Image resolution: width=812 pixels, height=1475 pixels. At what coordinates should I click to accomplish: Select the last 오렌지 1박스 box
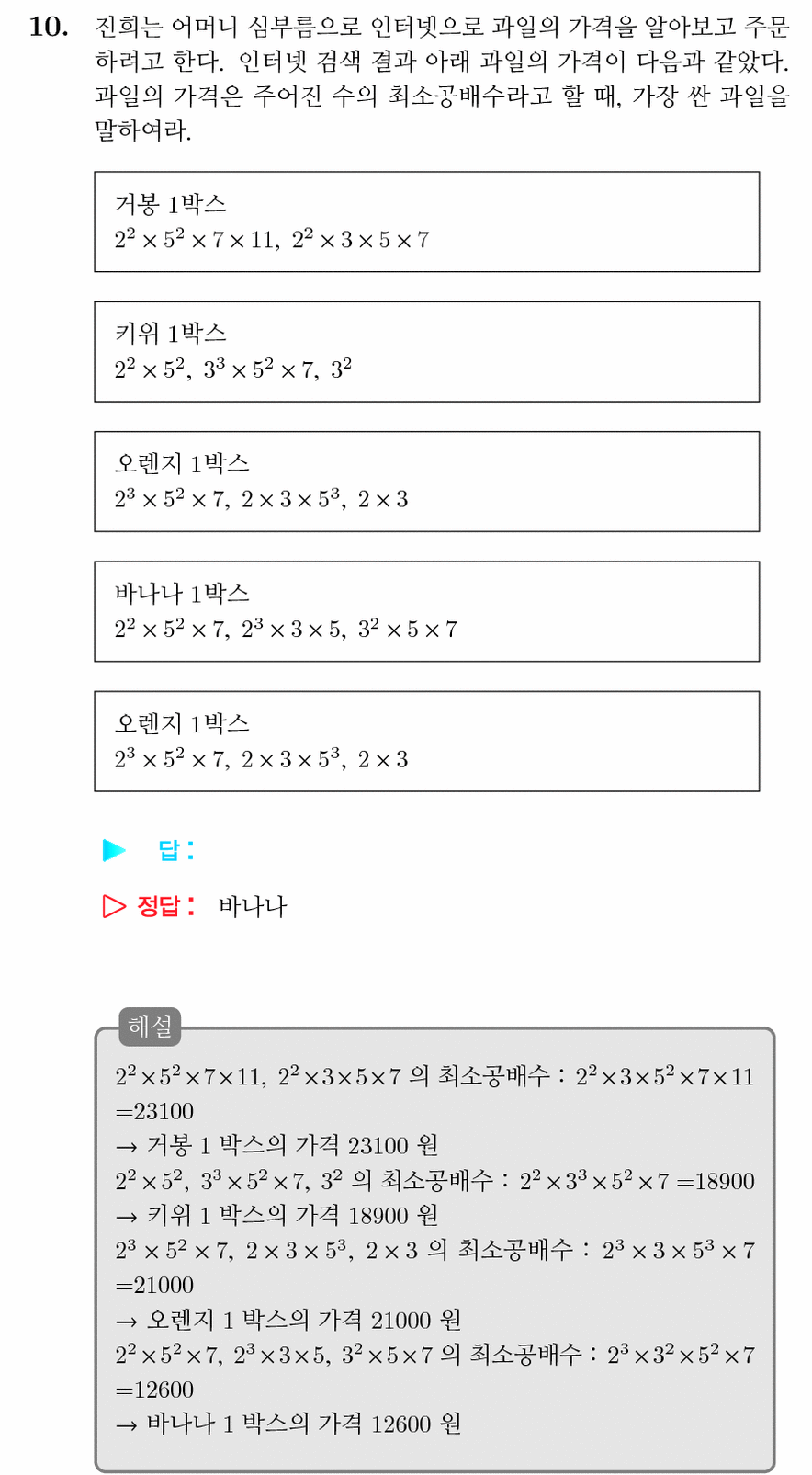coord(427,742)
